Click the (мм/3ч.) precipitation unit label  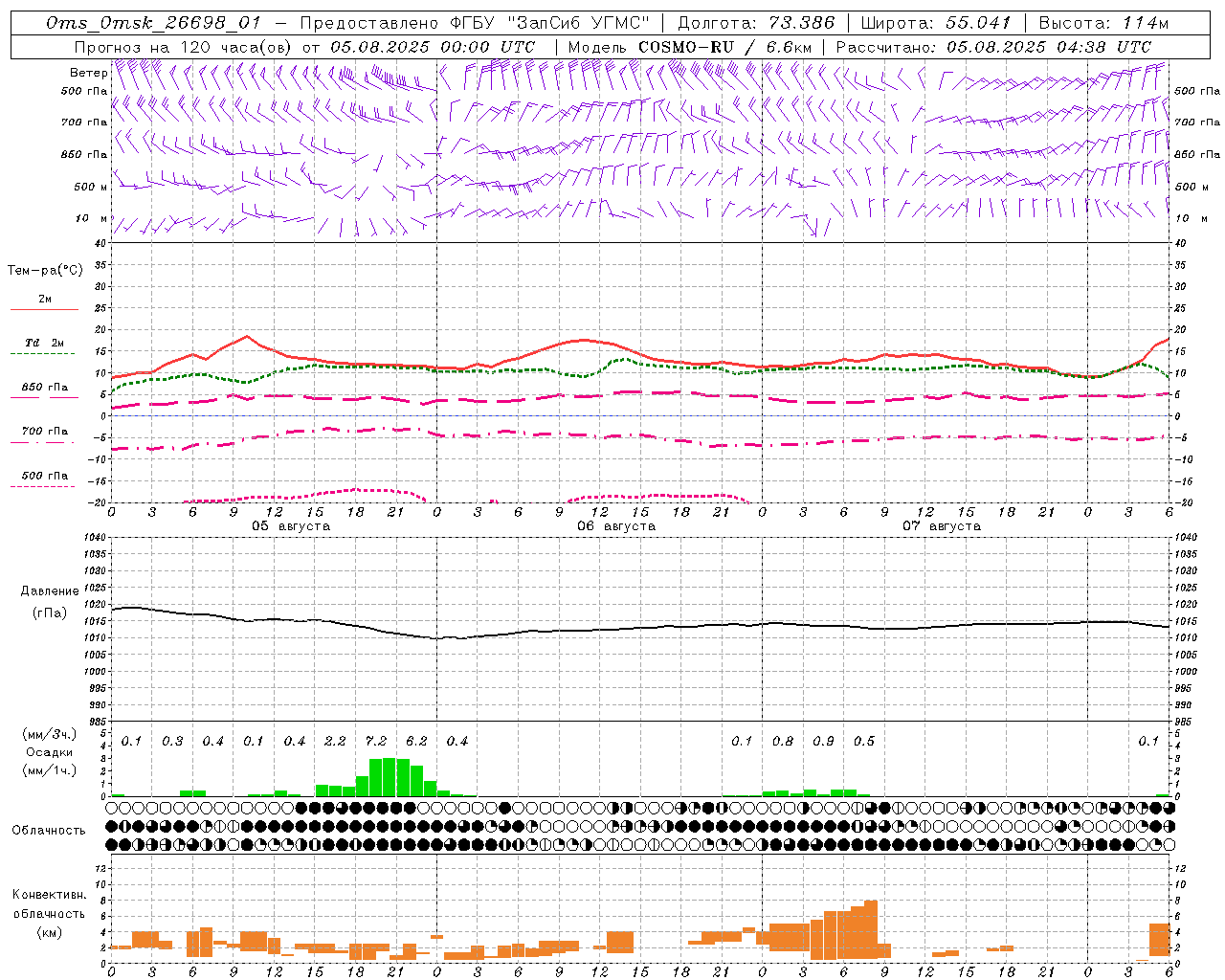point(50,734)
